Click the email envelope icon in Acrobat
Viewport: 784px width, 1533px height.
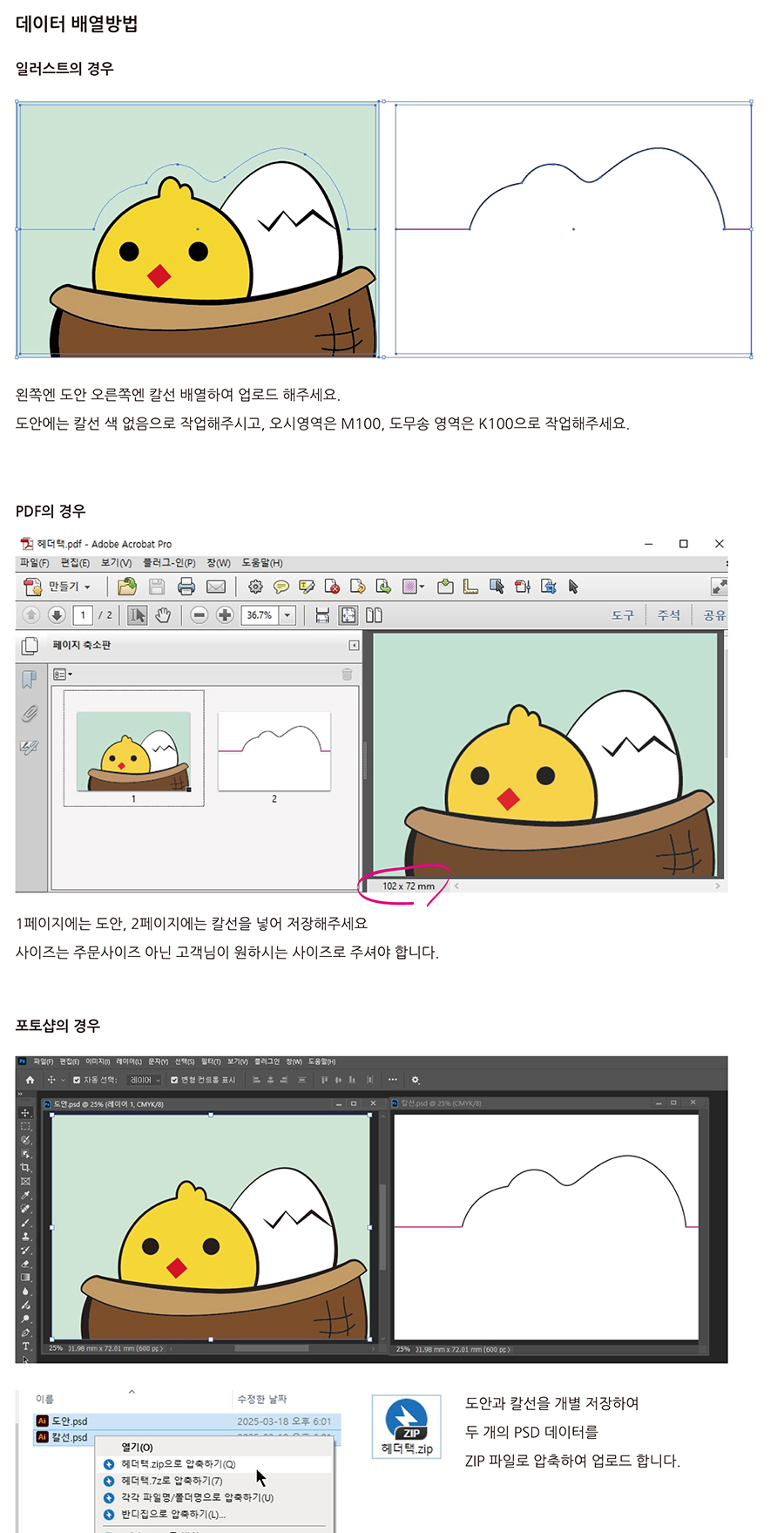216,587
